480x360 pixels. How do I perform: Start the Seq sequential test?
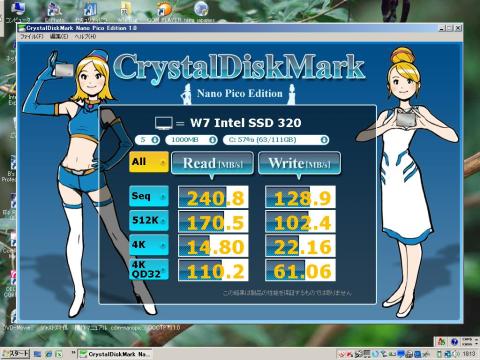click(149, 196)
